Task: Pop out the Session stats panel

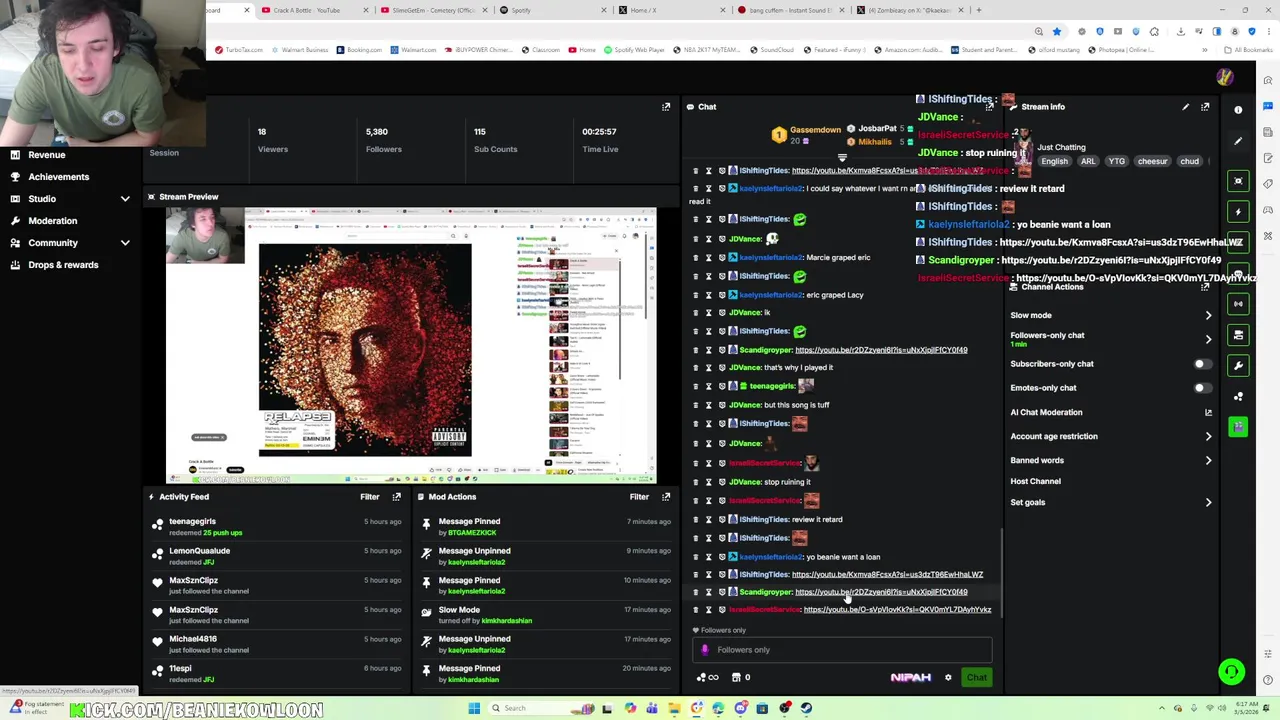Action: click(x=666, y=107)
